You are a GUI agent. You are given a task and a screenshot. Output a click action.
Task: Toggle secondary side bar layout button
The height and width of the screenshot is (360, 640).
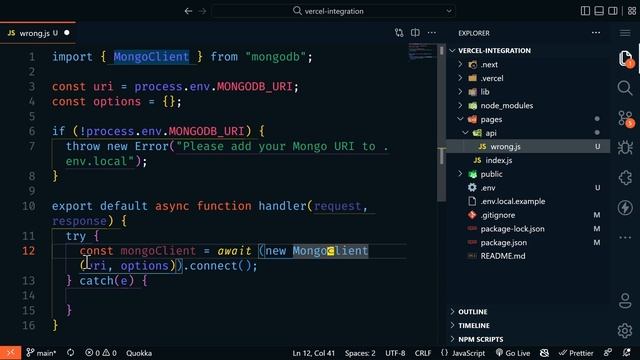point(613,11)
